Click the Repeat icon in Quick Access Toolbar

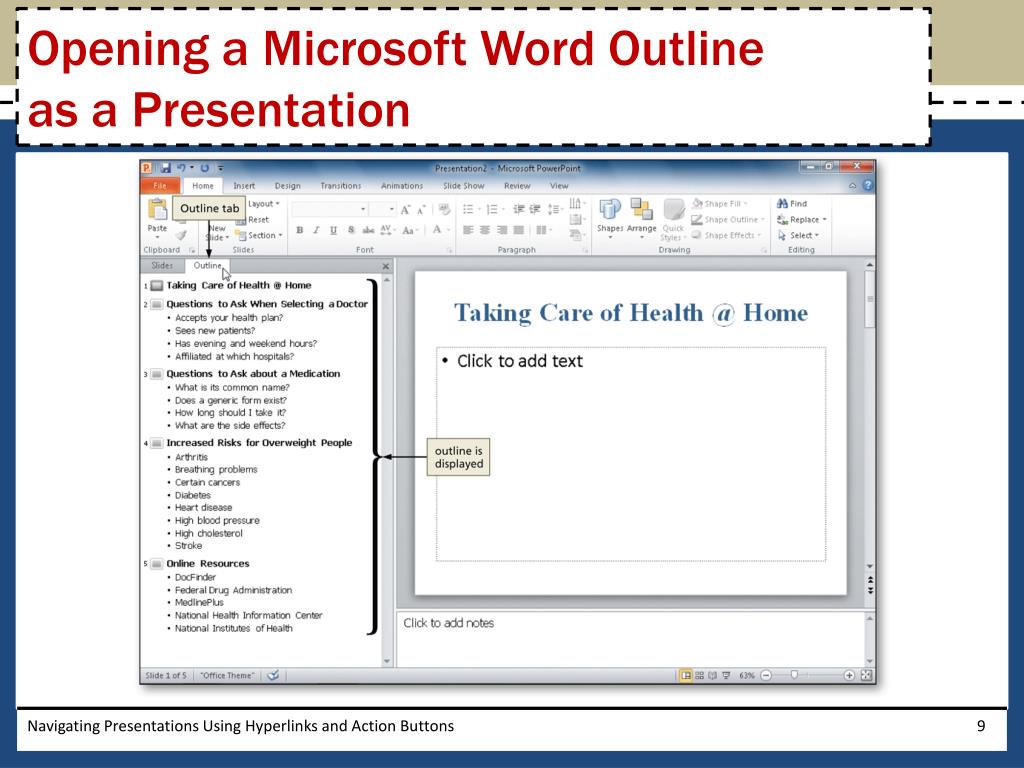(x=204, y=168)
